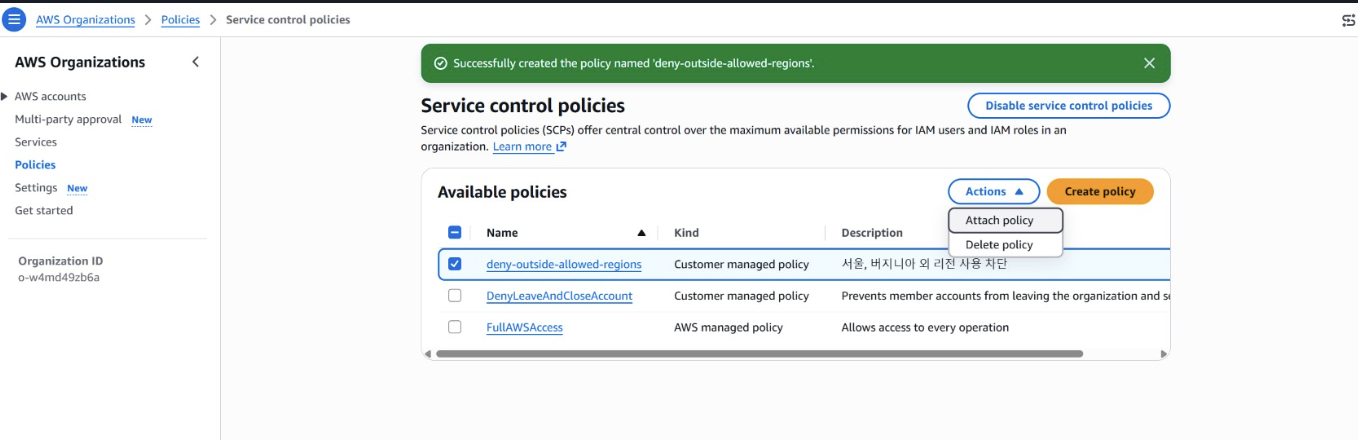The width and height of the screenshot is (1358, 440).
Task: Open Get started in the sidebar
Action: coord(44,210)
